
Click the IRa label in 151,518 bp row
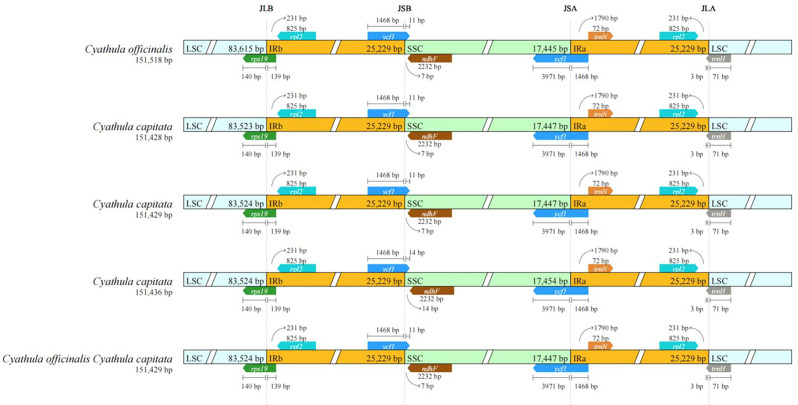pyautogui.click(x=580, y=49)
